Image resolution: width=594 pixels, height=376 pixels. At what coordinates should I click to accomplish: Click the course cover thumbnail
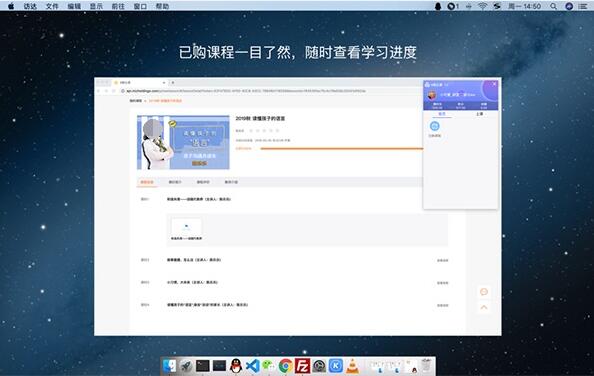pos(183,142)
